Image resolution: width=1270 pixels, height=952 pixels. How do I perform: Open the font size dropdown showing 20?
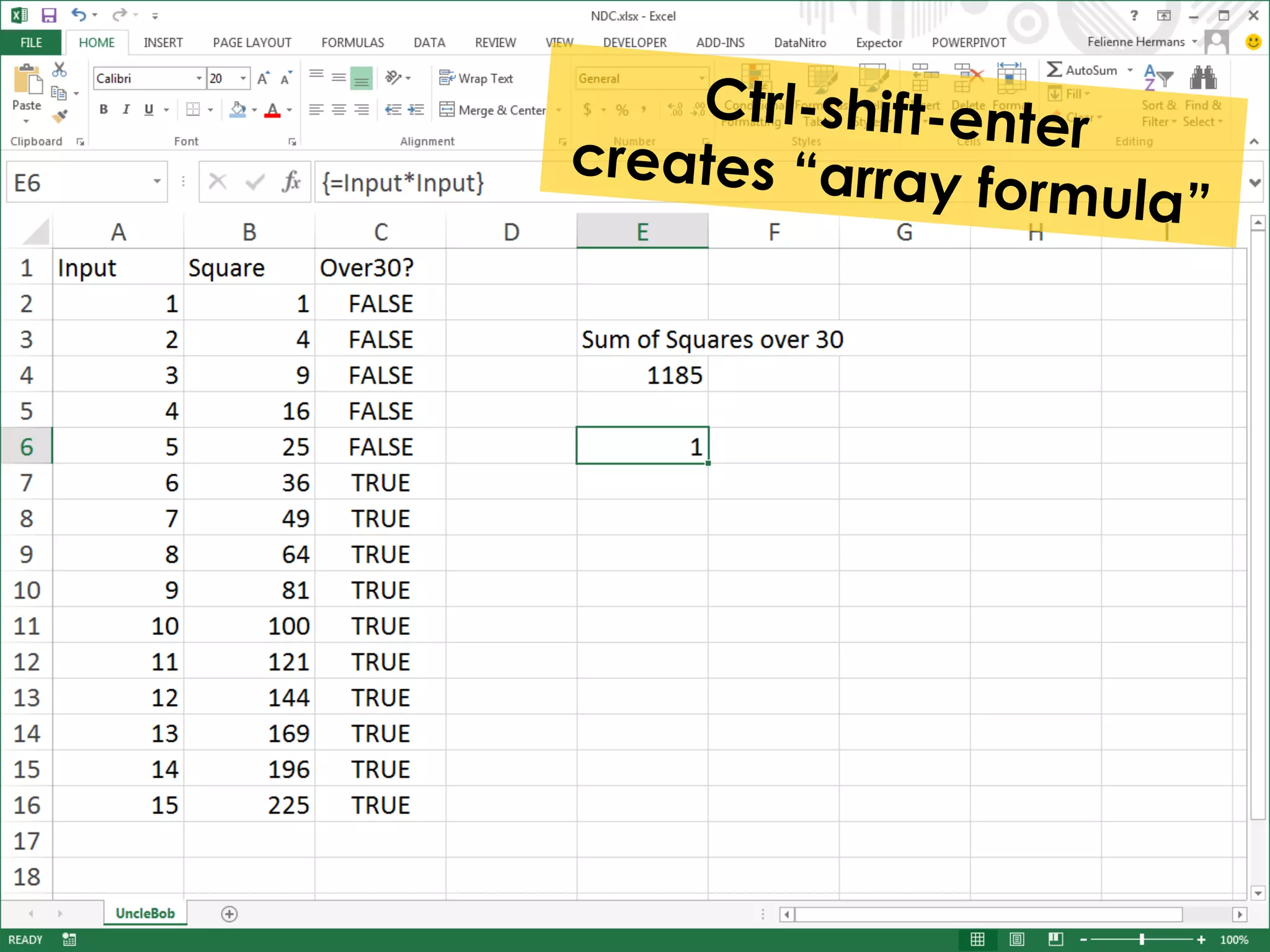point(243,79)
